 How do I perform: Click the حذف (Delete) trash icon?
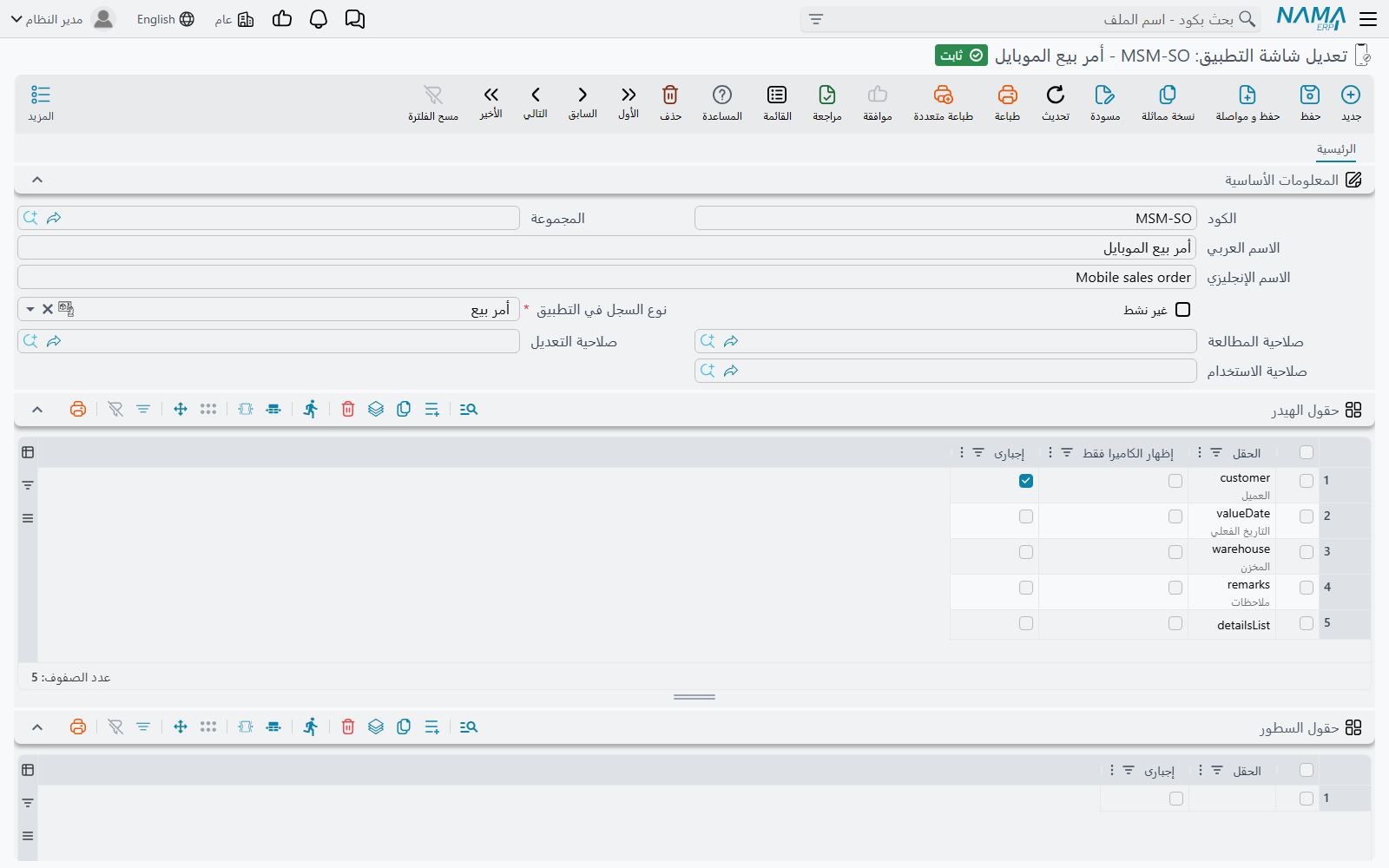coord(670,95)
